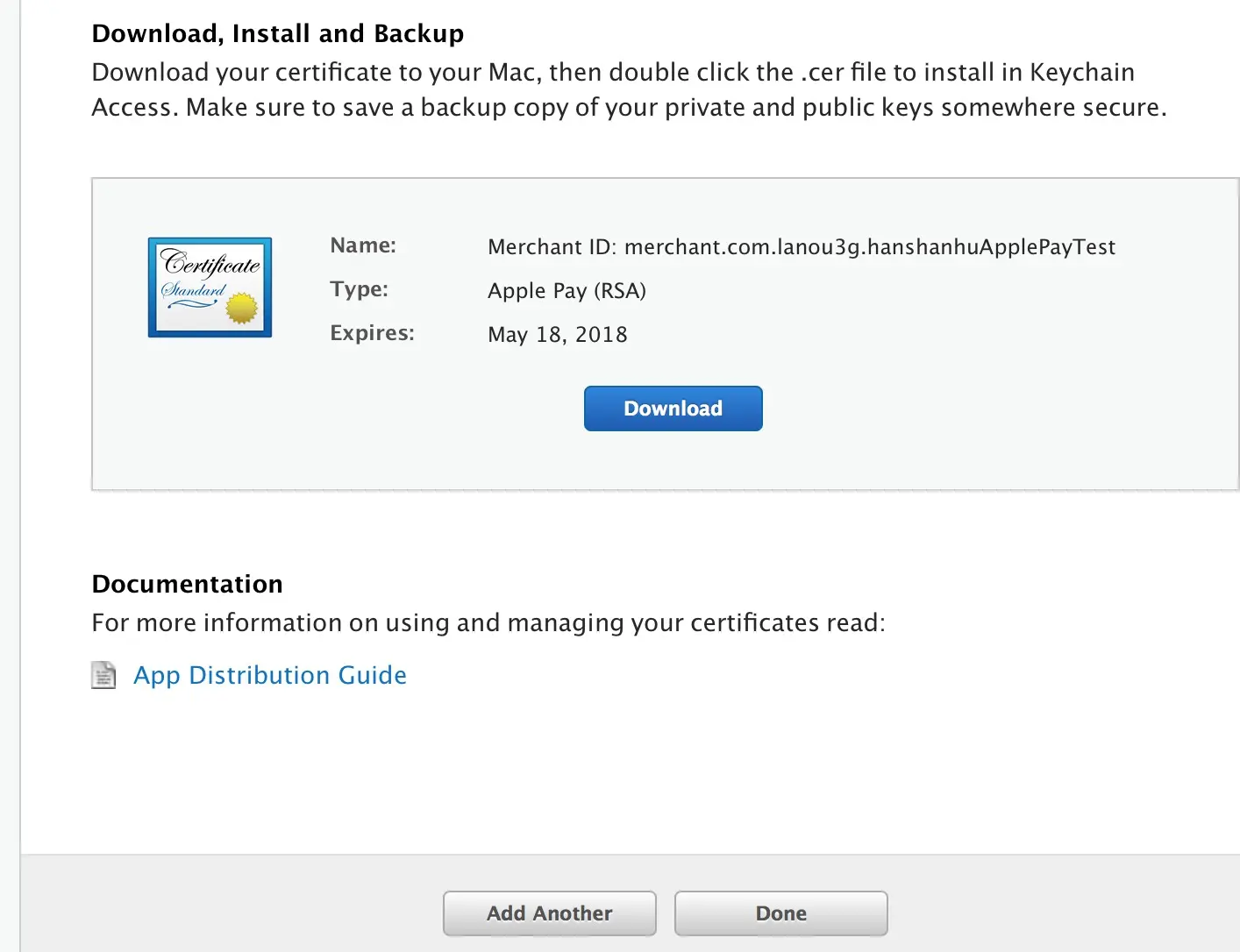This screenshot has width=1240, height=952.
Task: Click the Download, Install and Backup heading
Action: pyautogui.click(x=277, y=33)
